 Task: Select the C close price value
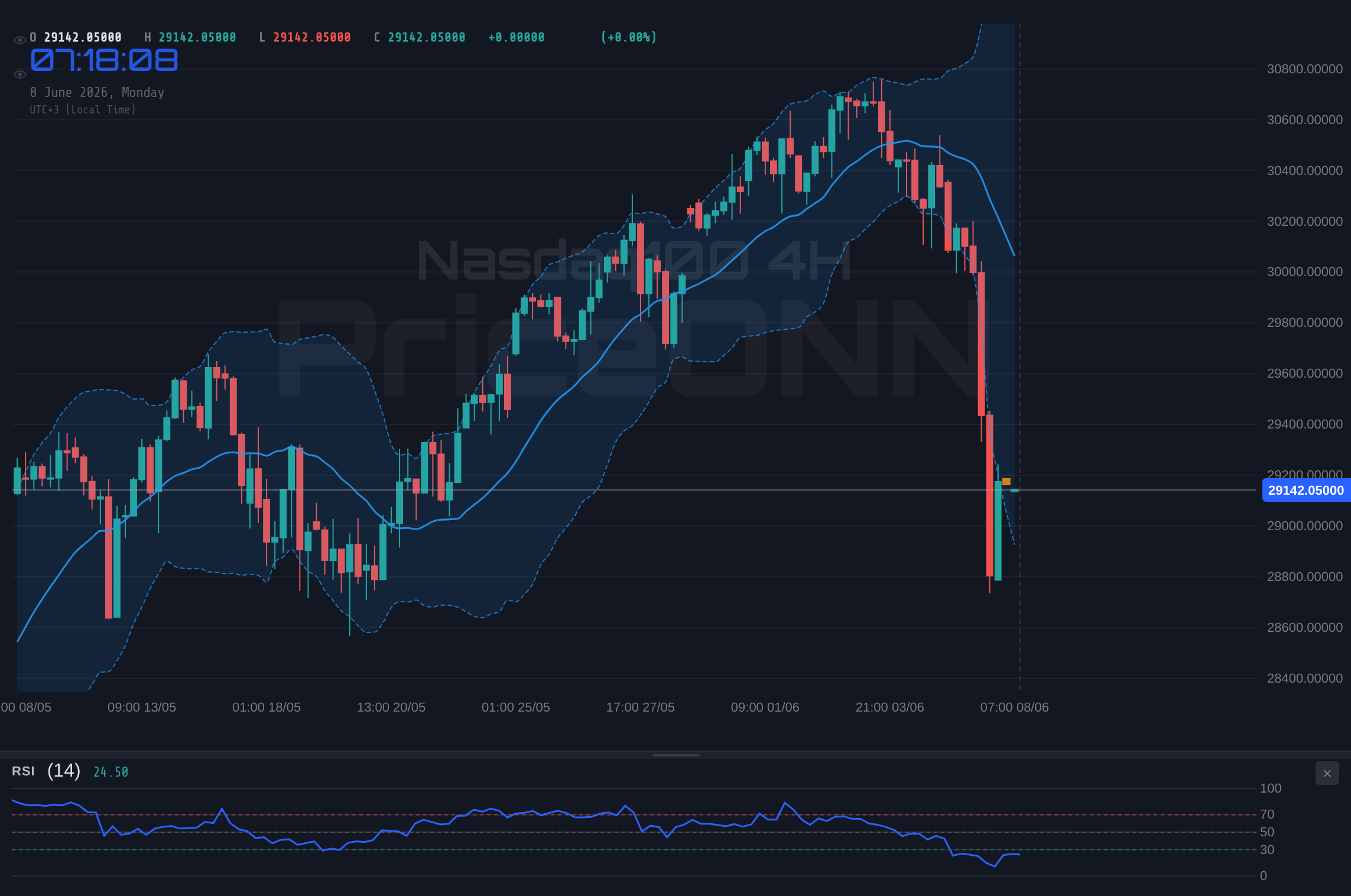pyautogui.click(x=427, y=37)
